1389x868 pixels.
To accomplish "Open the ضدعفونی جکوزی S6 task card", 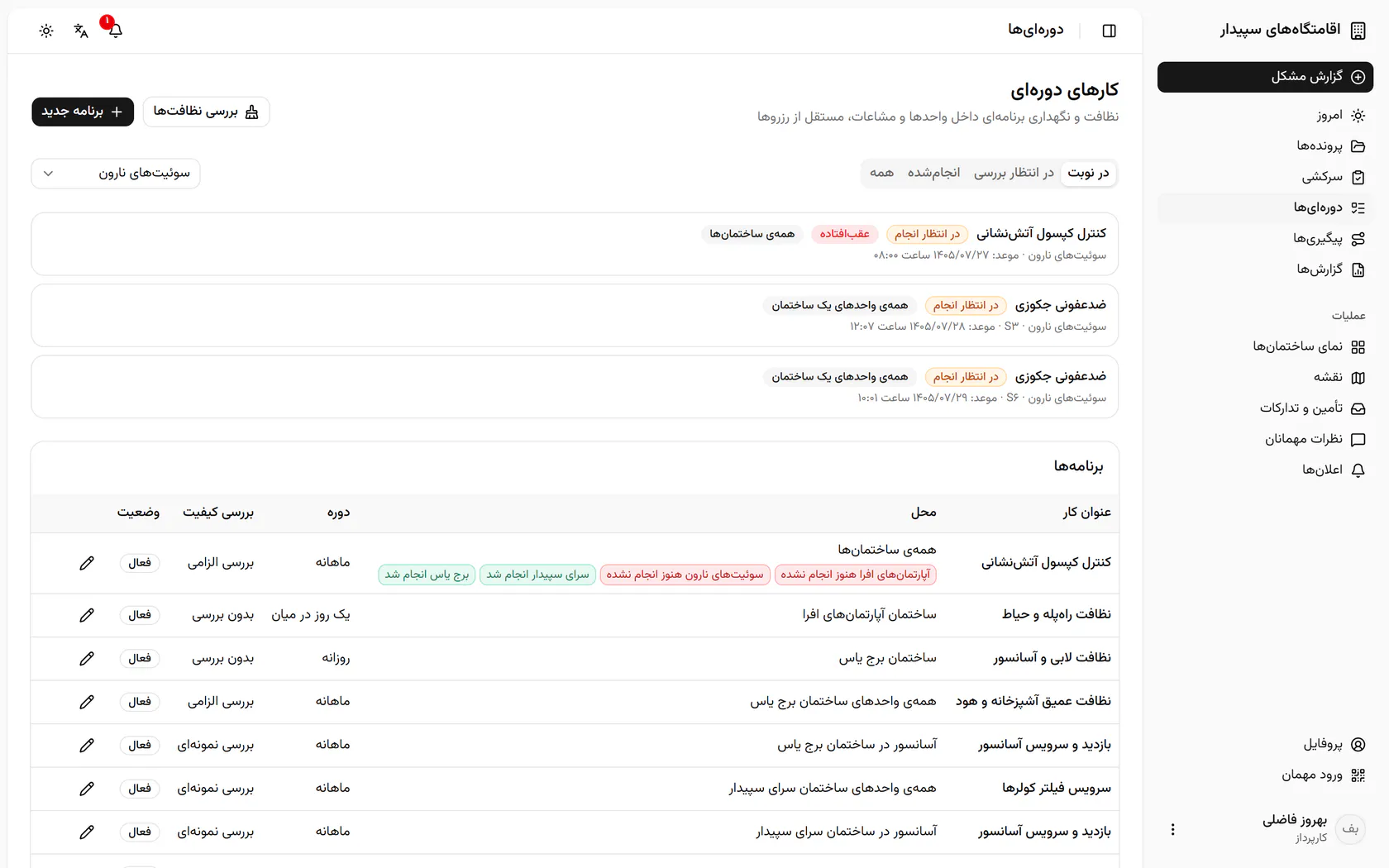I will pyautogui.click(x=575, y=387).
